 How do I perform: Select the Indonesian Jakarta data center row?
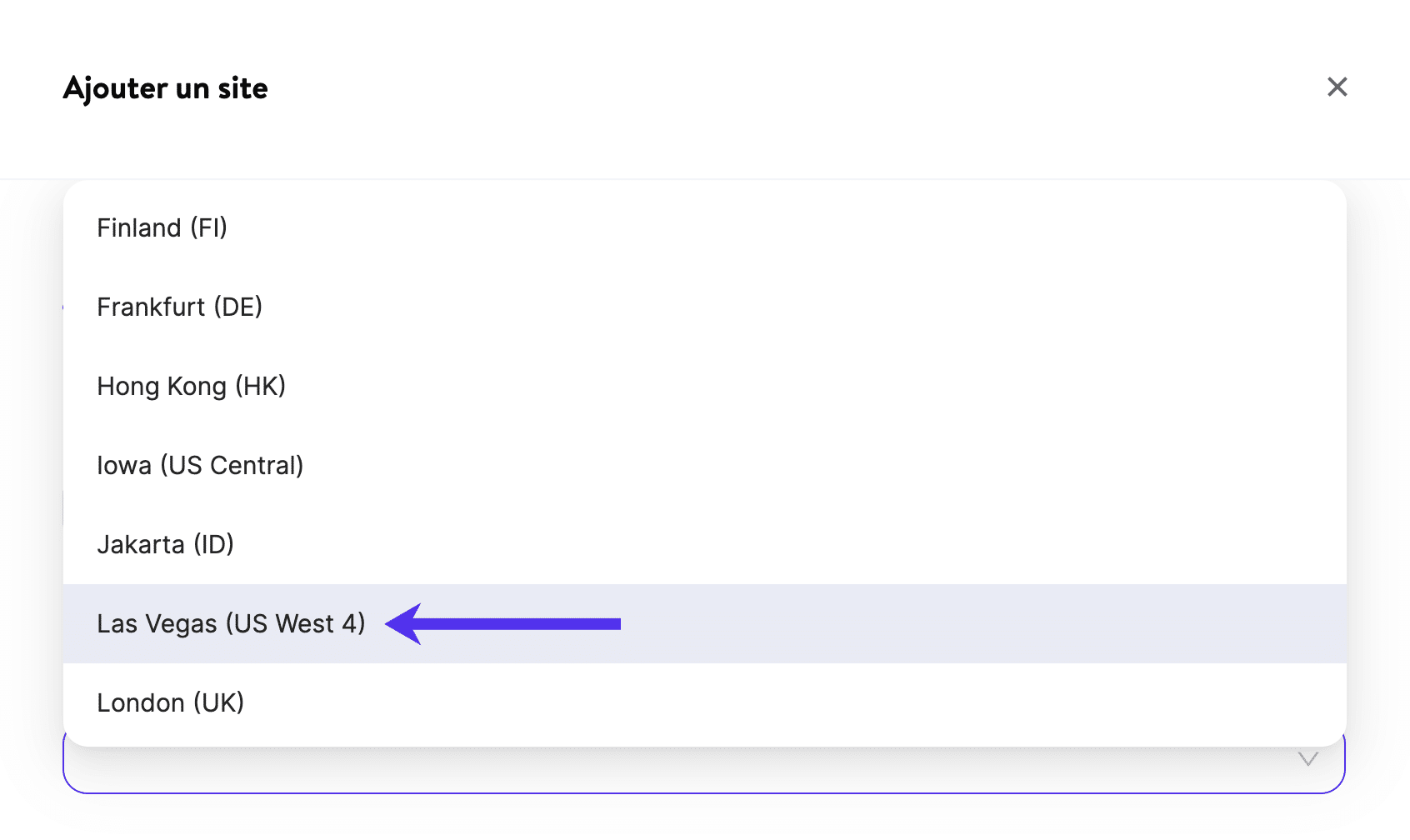[x=165, y=544]
